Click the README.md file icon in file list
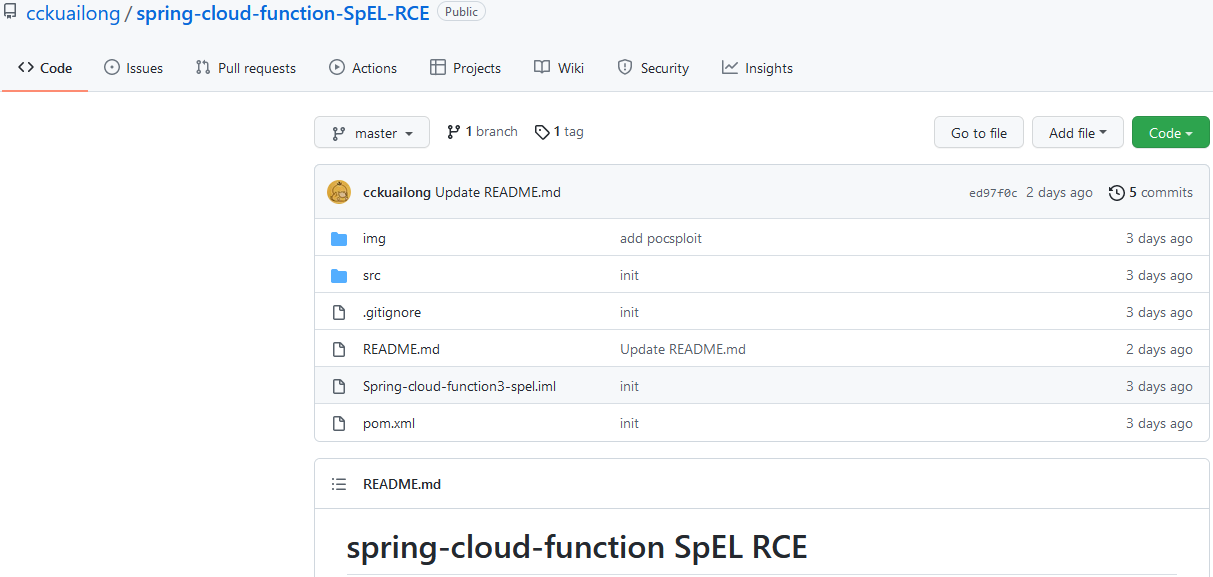This screenshot has height=577, width=1213. [x=339, y=350]
